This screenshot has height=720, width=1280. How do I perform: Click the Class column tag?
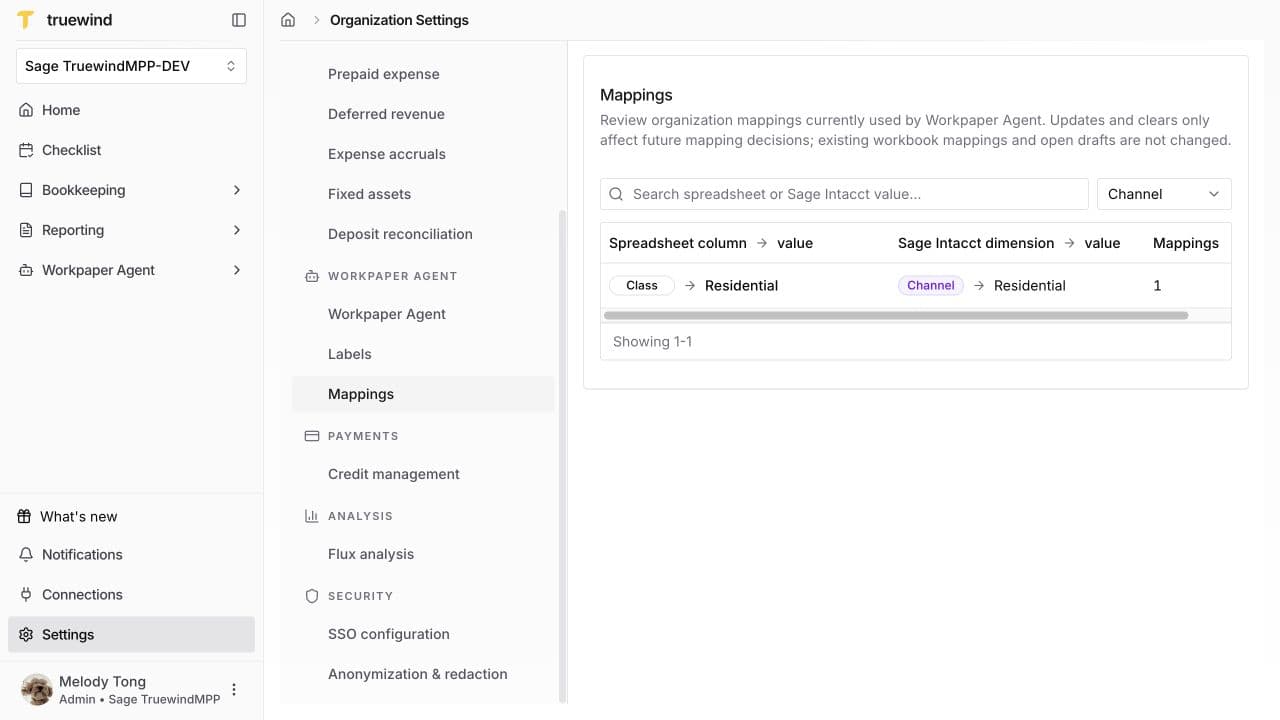[642, 285]
